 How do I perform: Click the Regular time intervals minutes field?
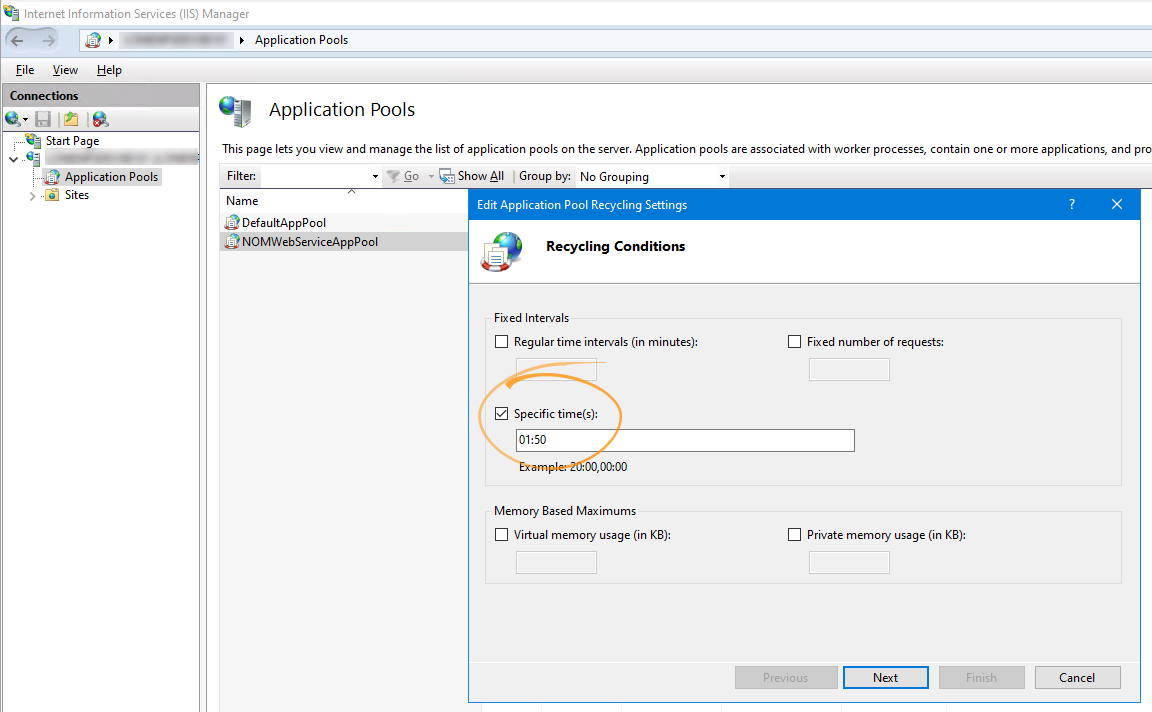(x=556, y=370)
